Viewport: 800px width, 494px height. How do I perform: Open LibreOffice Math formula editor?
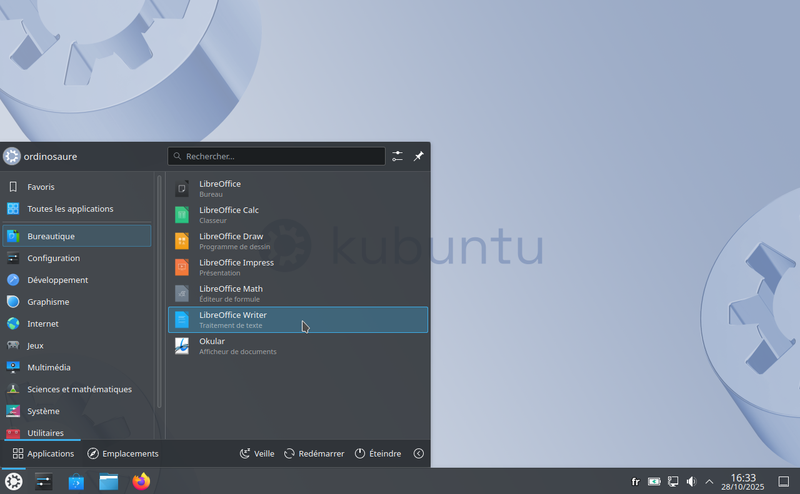(298, 293)
